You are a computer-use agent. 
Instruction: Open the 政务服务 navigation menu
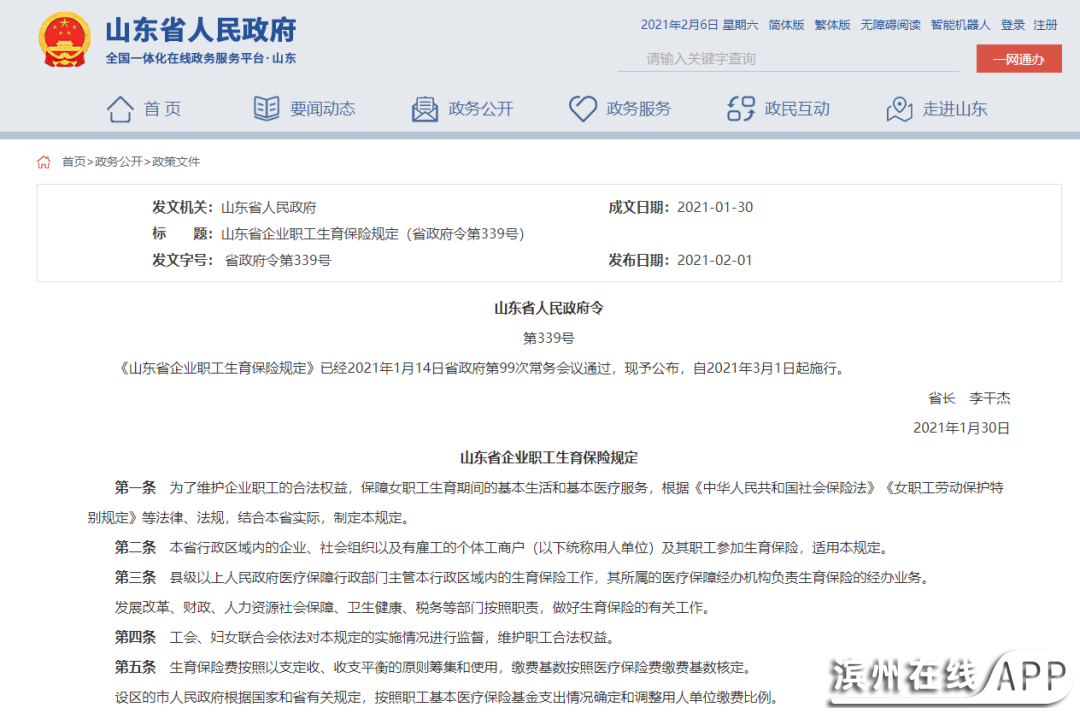click(x=638, y=109)
